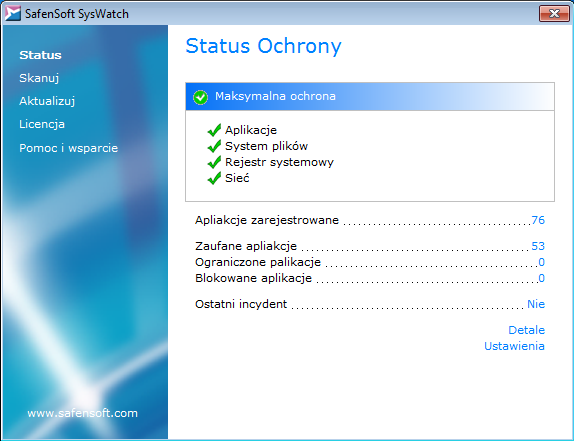The height and width of the screenshot is (441, 574).
Task: Click the green checkmark next to Sieć
Action: coord(214,178)
